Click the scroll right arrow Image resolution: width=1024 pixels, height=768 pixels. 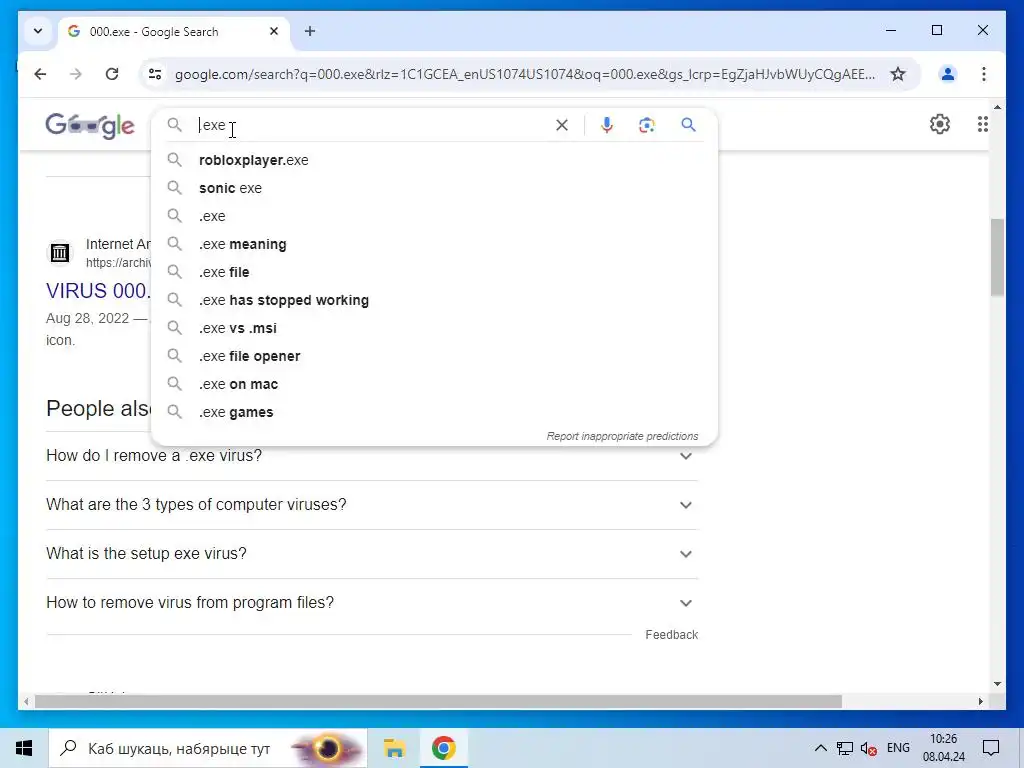[x=980, y=701]
